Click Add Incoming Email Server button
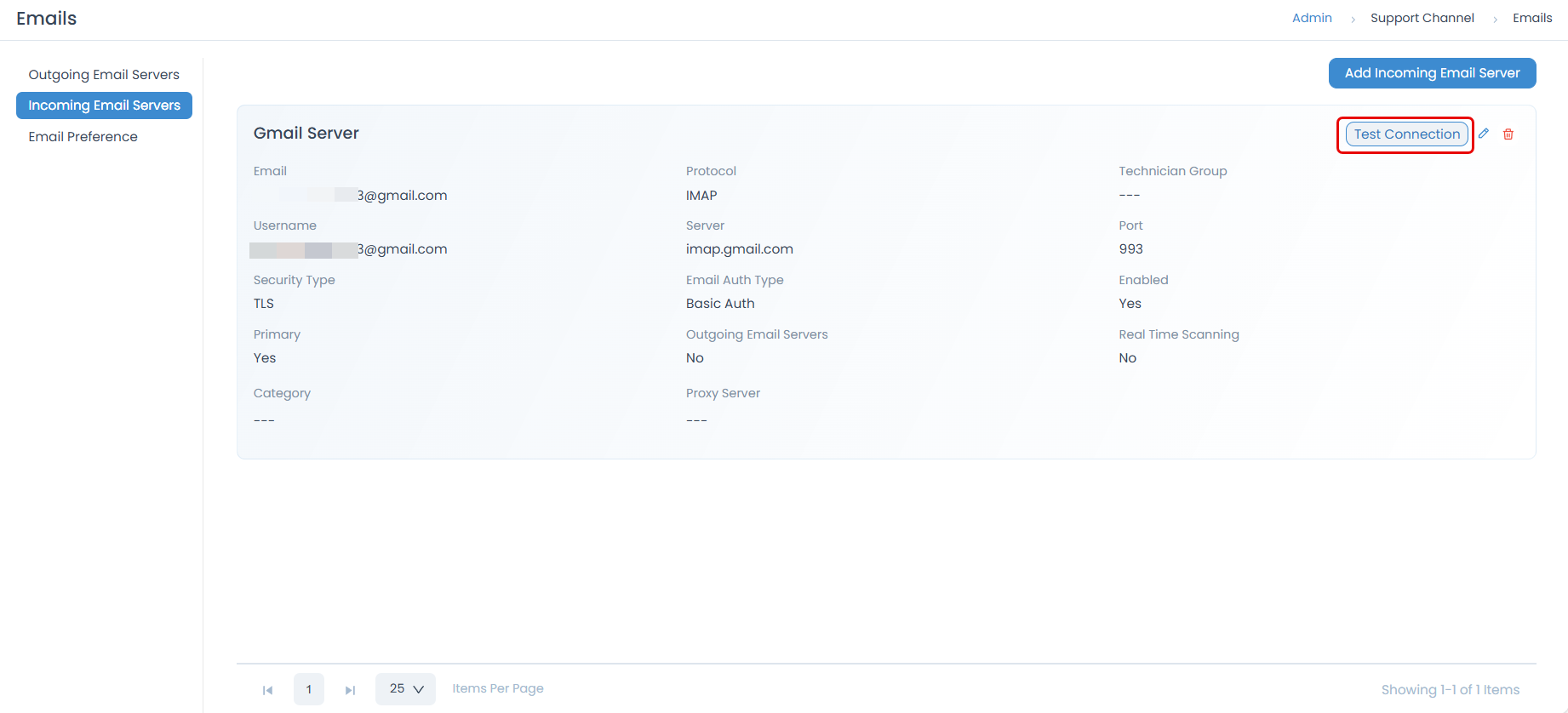Screen dimensions: 1568x713 (x=1432, y=73)
